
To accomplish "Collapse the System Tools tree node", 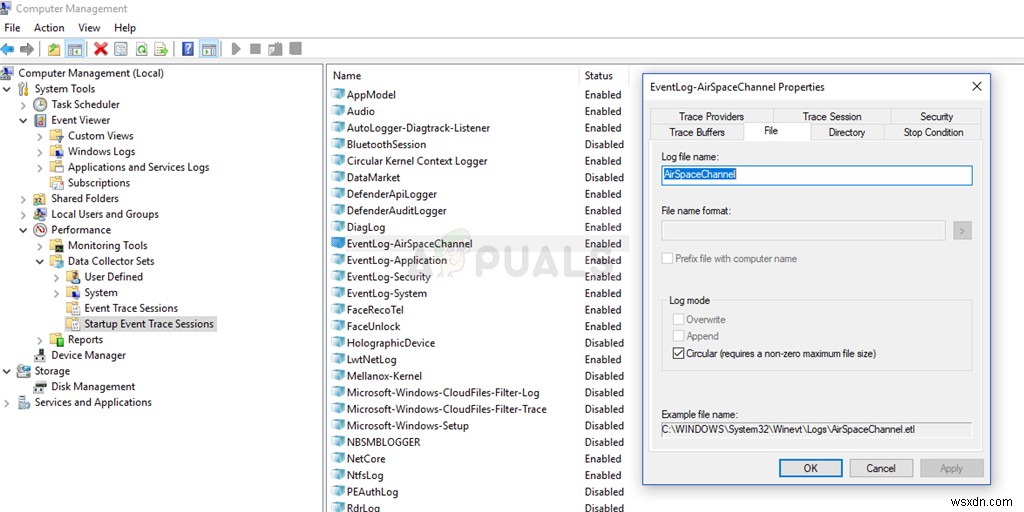I will (x=7, y=89).
